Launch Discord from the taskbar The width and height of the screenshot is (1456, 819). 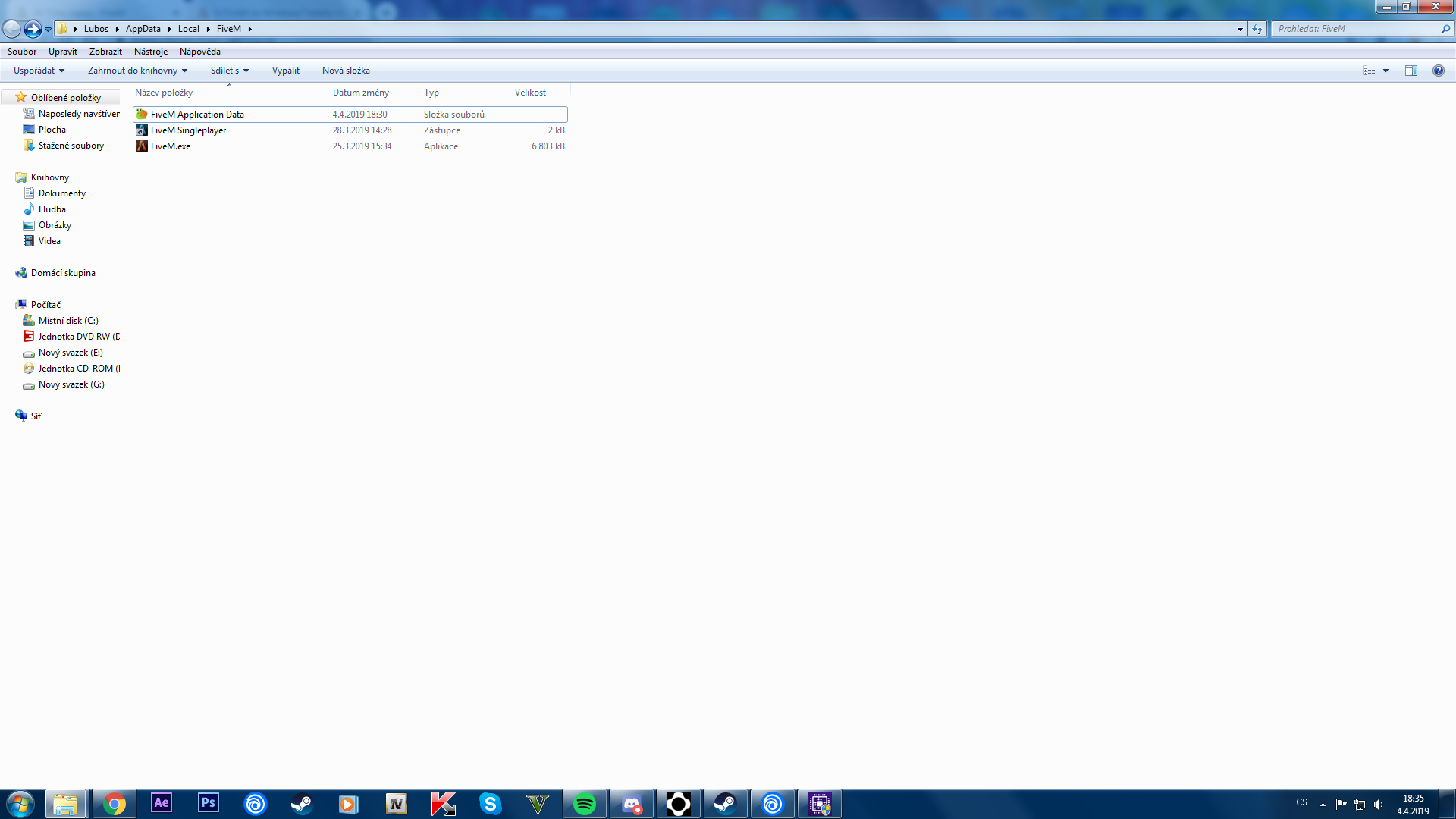631,804
